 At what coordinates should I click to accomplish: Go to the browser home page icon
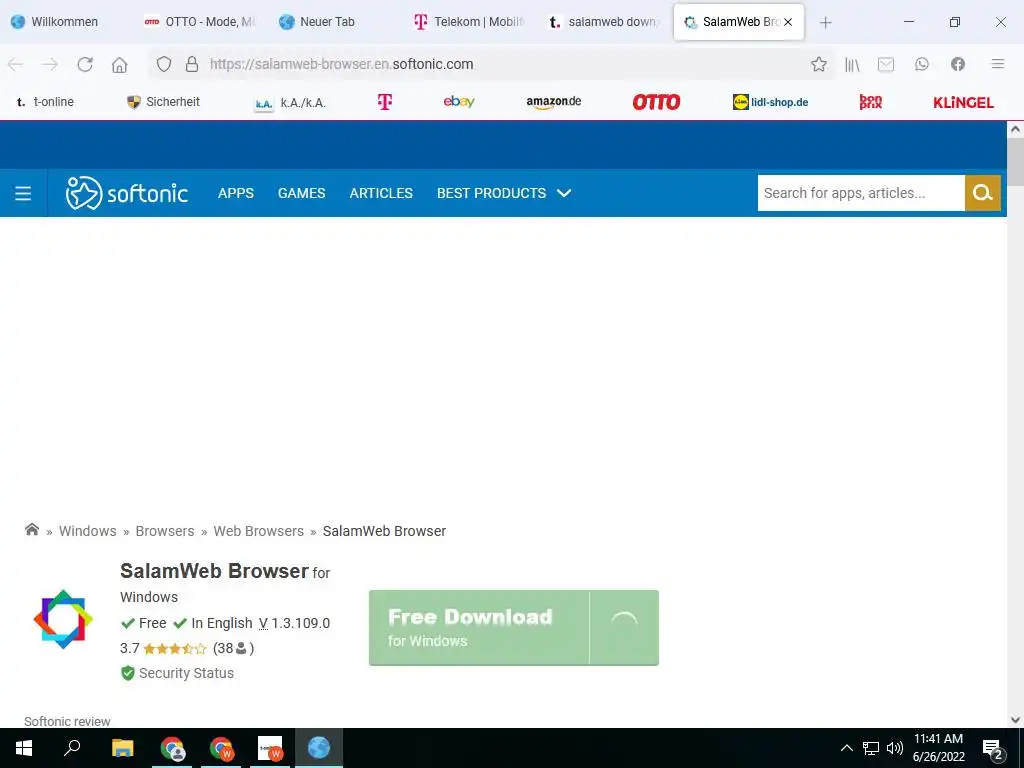pyautogui.click(x=120, y=64)
